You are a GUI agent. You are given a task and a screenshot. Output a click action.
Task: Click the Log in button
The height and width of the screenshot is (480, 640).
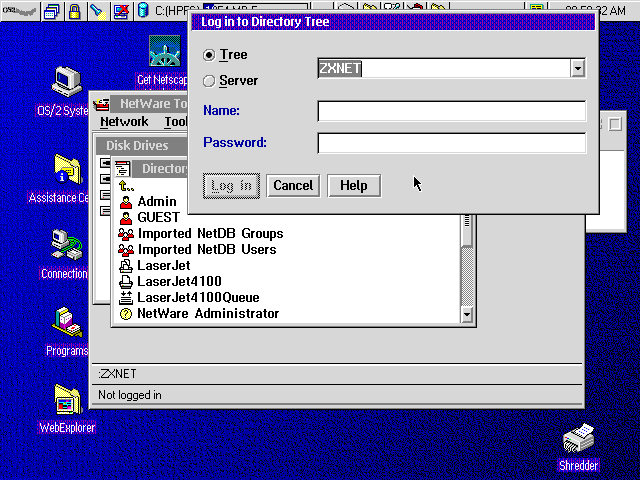[231, 186]
